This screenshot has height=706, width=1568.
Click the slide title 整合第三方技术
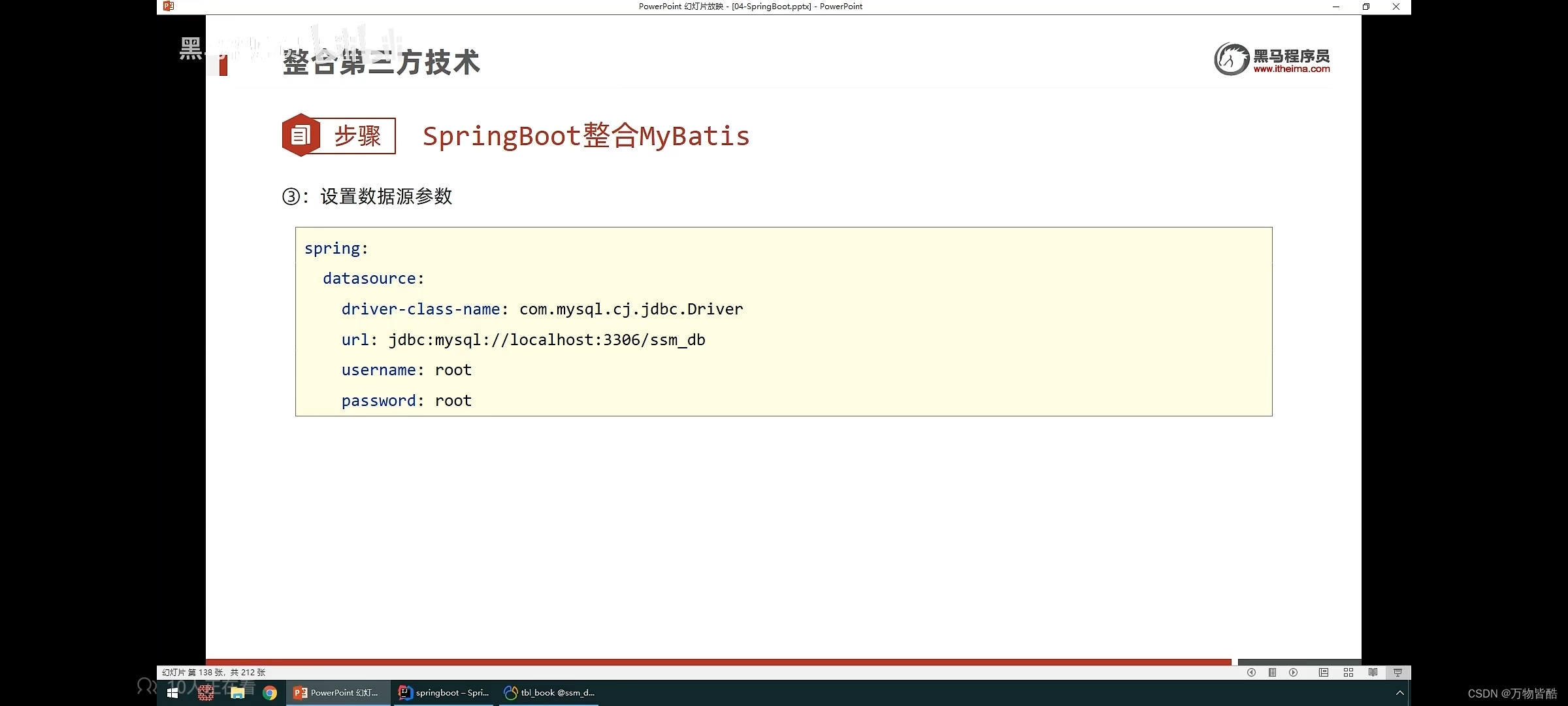point(381,63)
